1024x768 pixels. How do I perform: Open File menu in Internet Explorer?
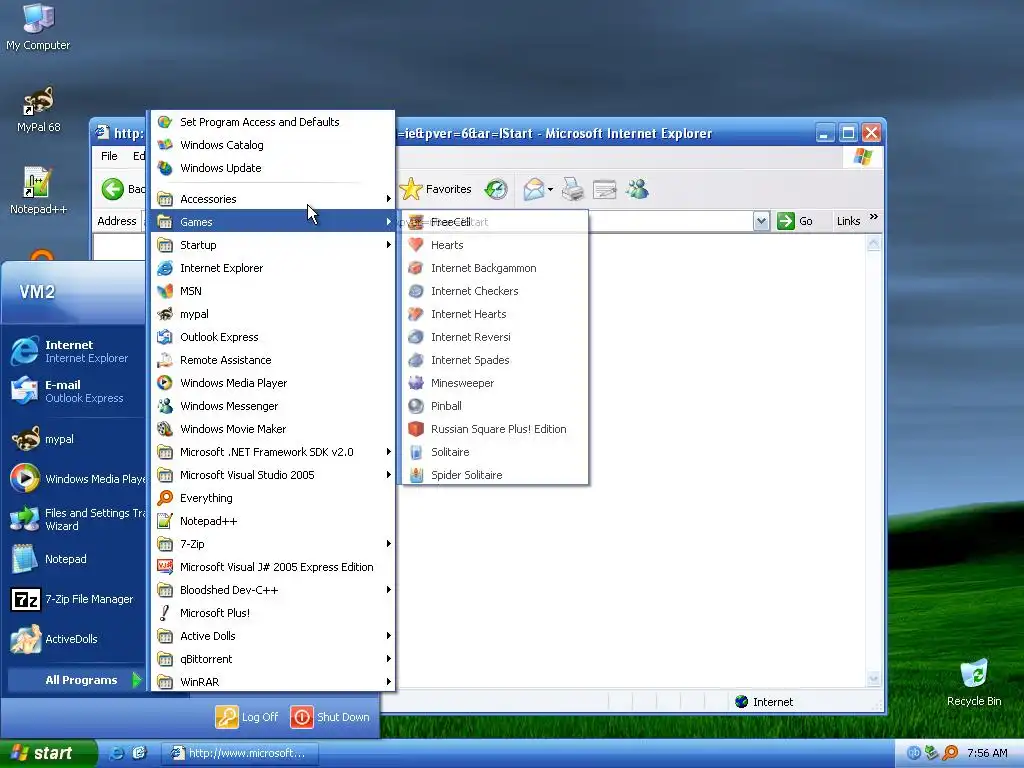pos(109,156)
